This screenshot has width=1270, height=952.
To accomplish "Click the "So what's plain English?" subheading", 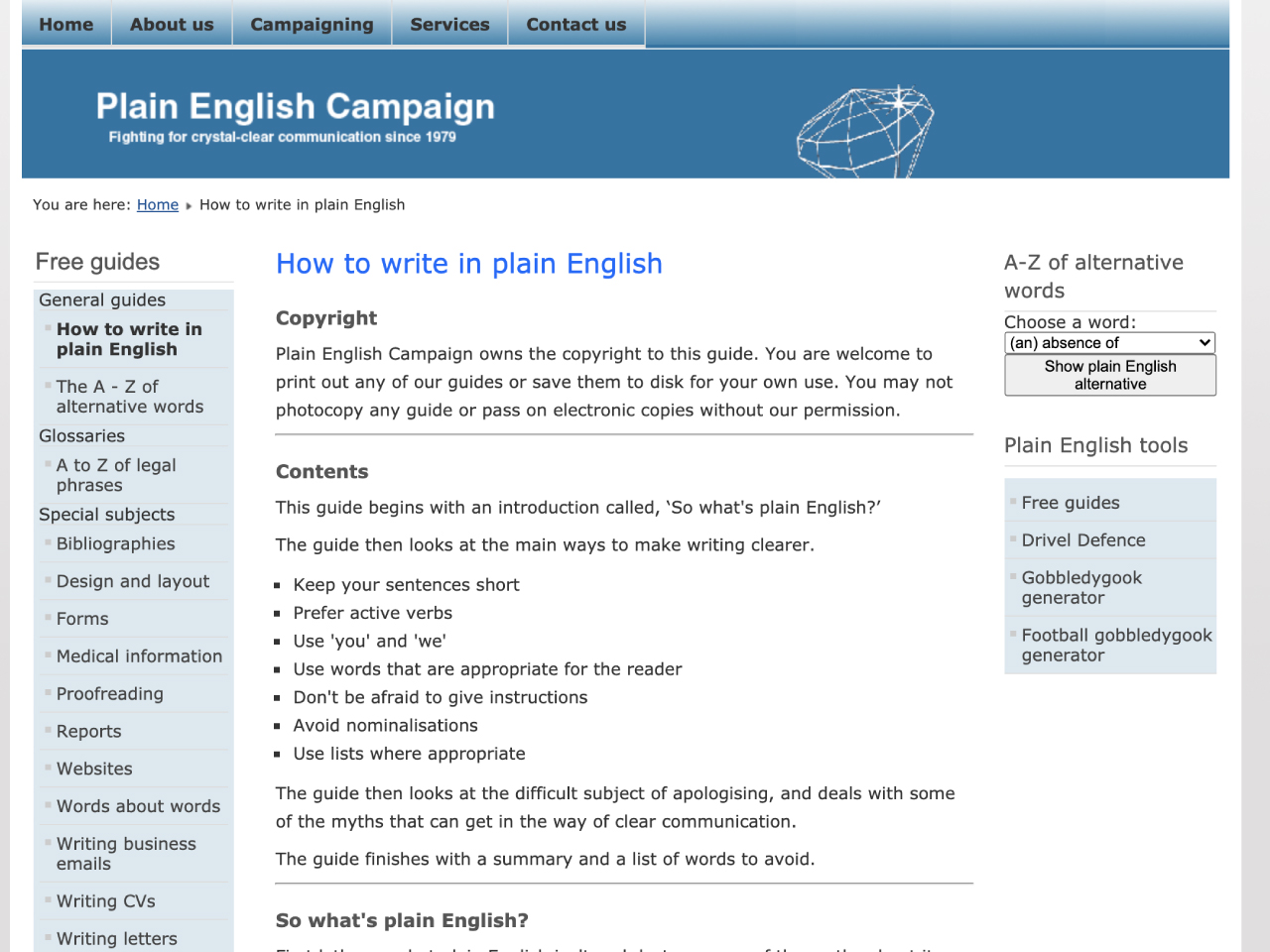I will pyautogui.click(x=402, y=920).
